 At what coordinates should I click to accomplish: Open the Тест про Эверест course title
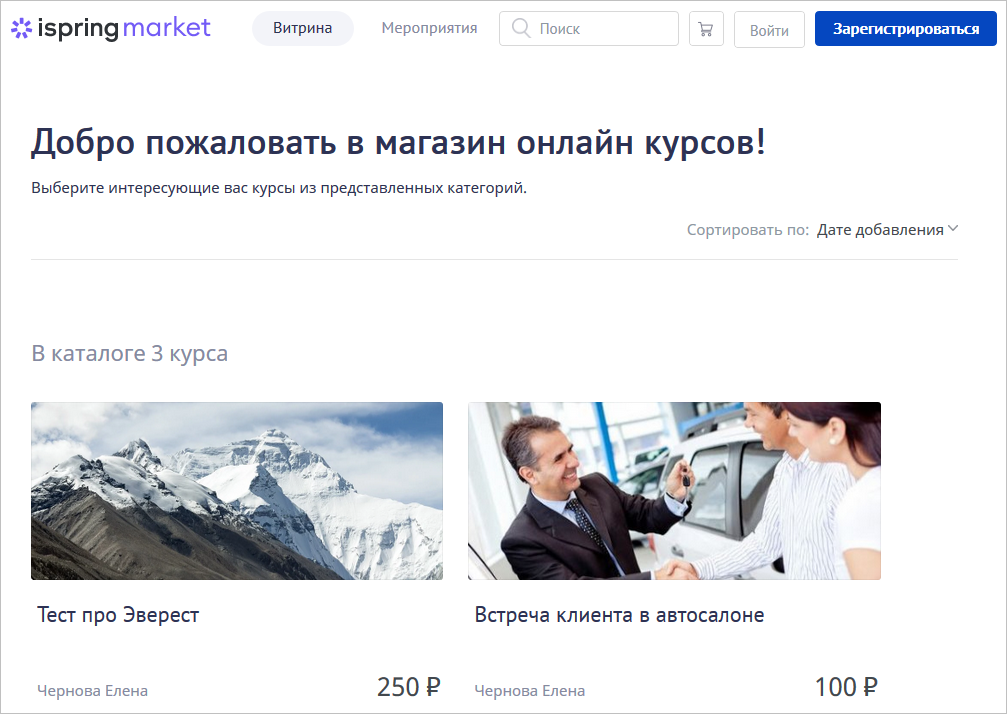[x=118, y=615]
